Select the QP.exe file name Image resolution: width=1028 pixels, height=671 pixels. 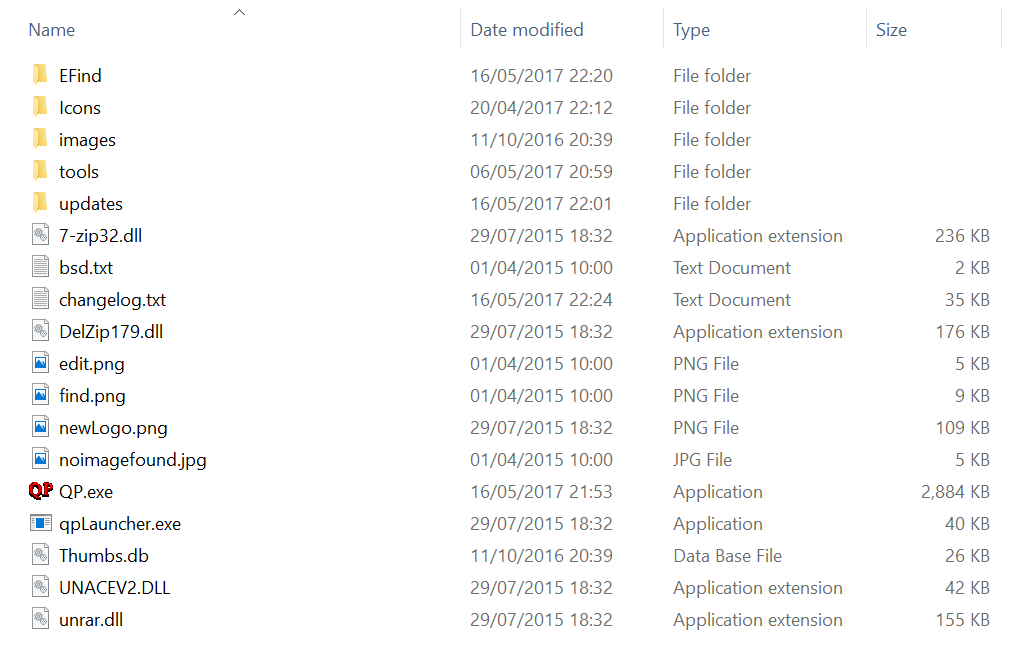pos(86,492)
